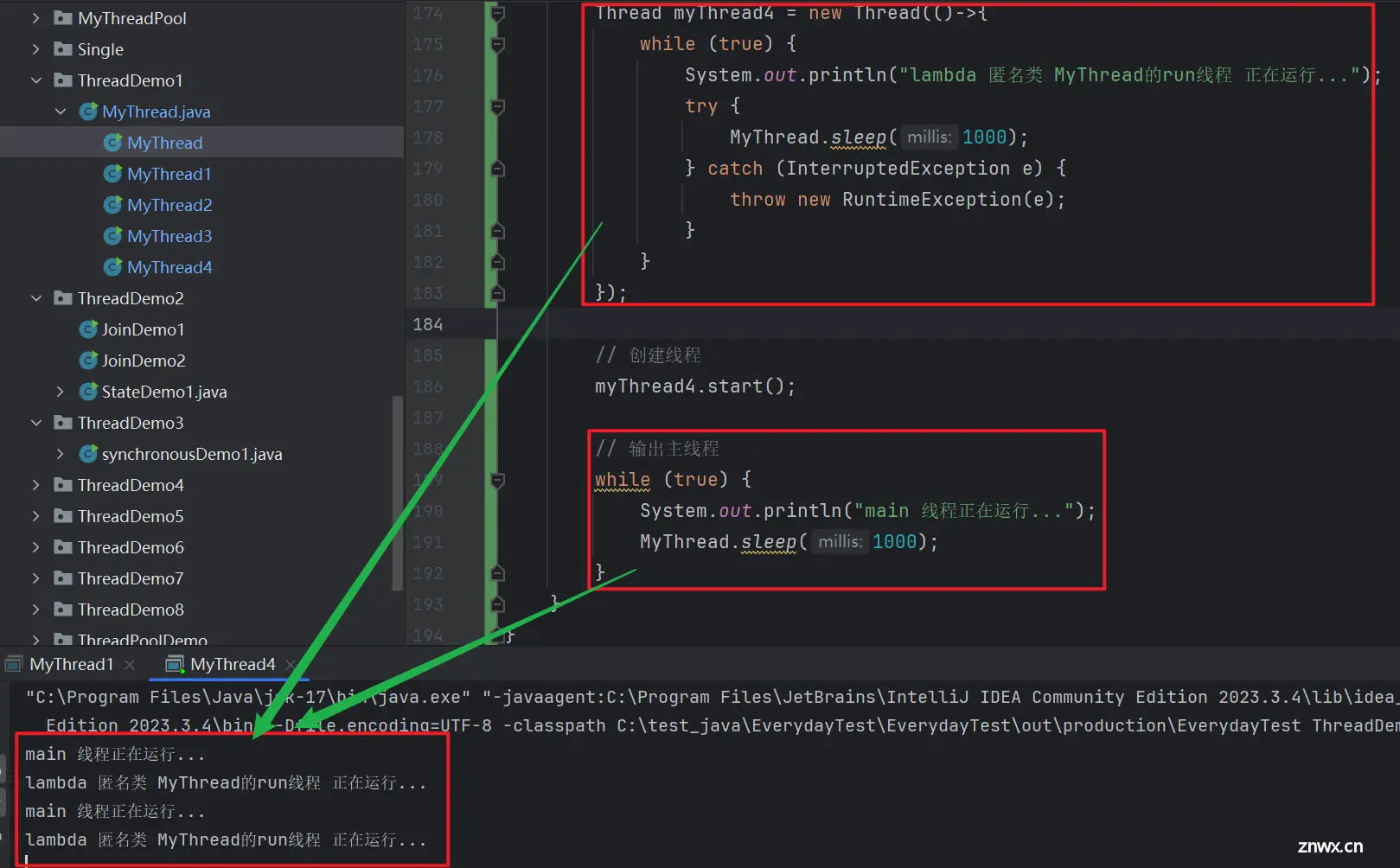Collapse the MyThread.java file node
Image resolution: width=1400 pixels, height=868 pixels.
(61, 112)
